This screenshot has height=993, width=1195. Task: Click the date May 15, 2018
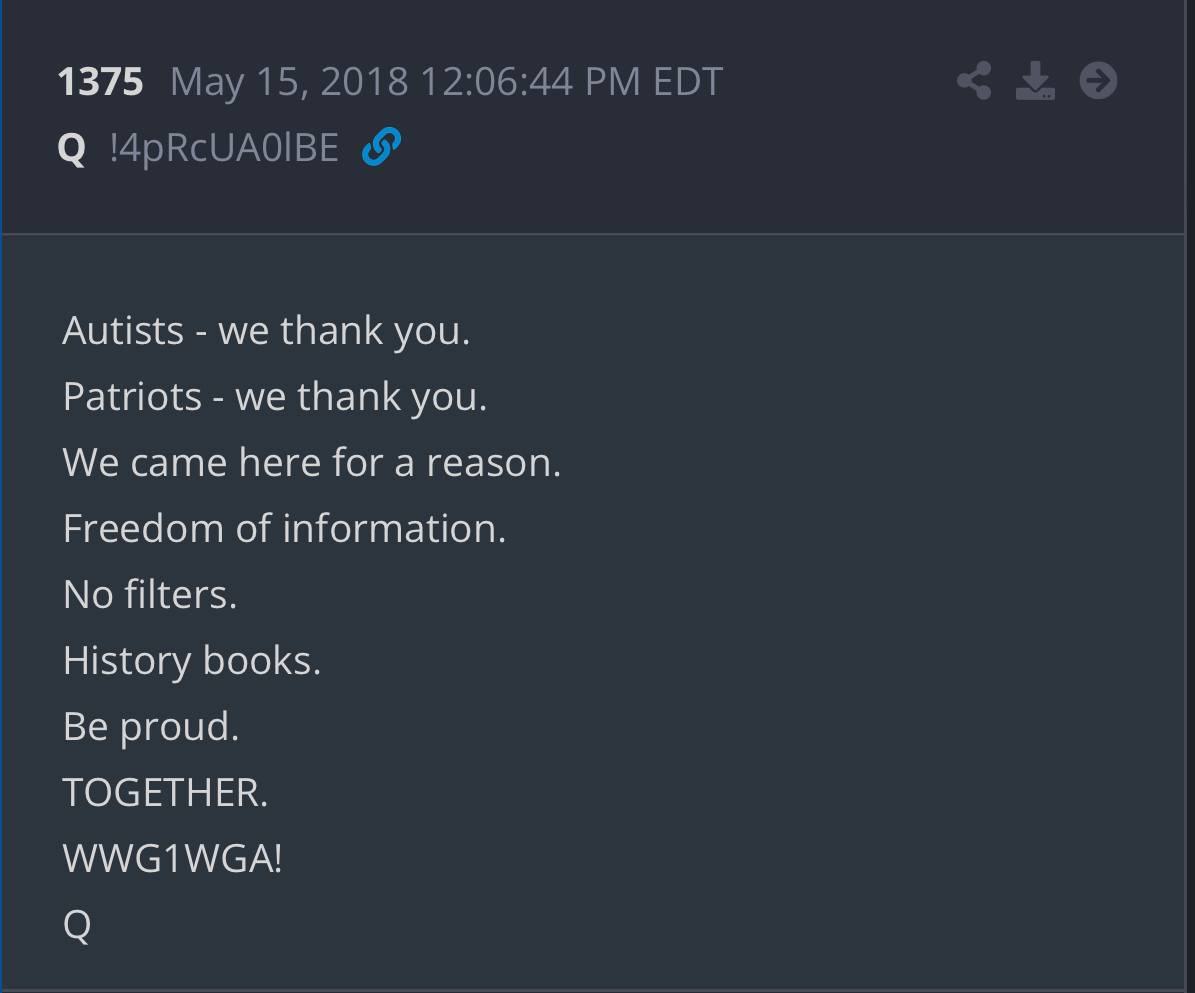pyautogui.click(x=290, y=82)
